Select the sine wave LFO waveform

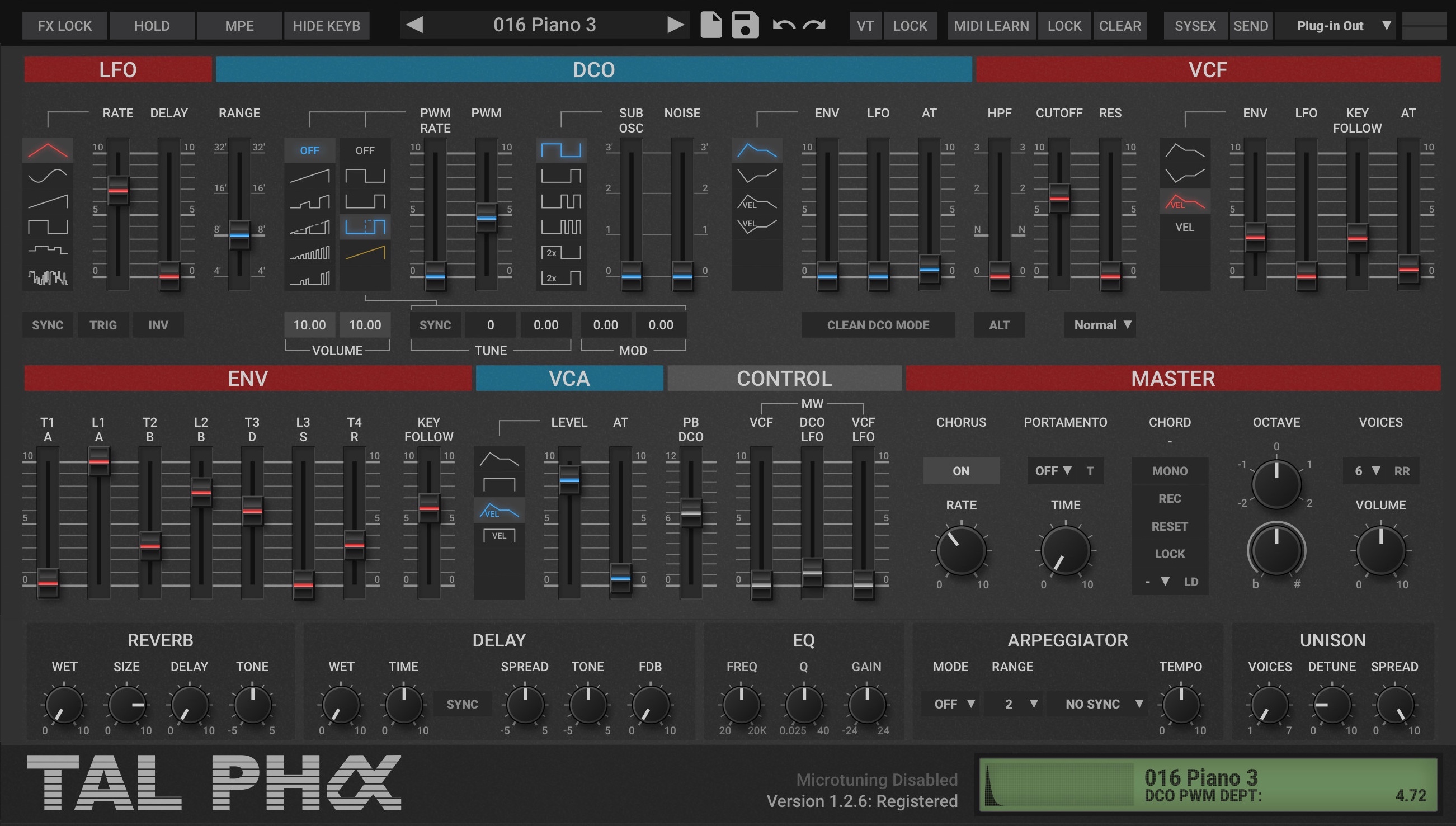tap(48, 175)
